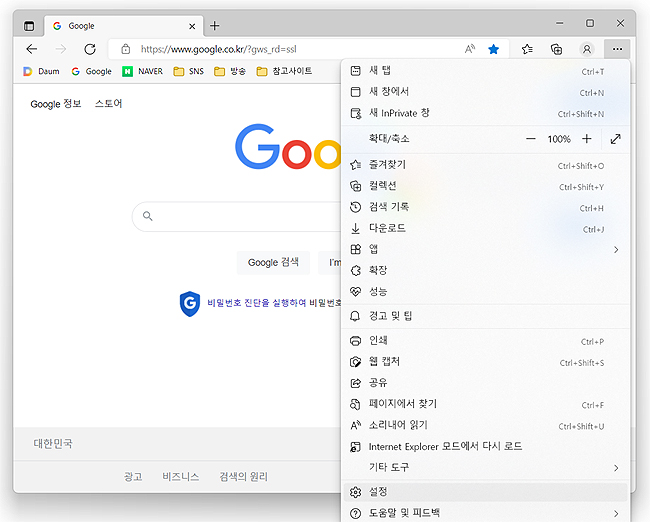The width and height of the screenshot is (650, 522).
Task: Close the Google tab
Action: (192, 27)
